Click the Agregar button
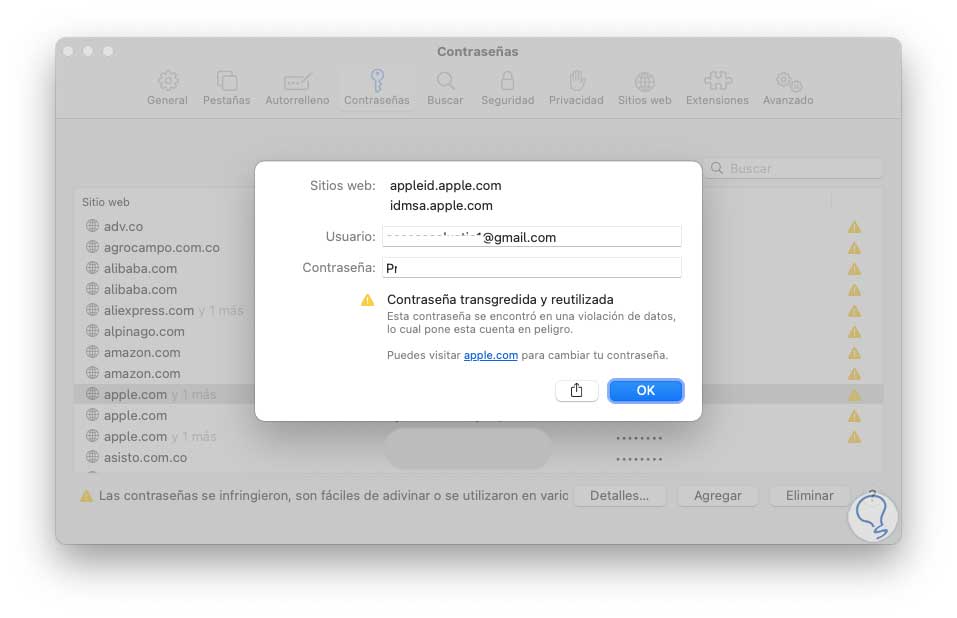The width and height of the screenshot is (957, 618). click(x=718, y=495)
